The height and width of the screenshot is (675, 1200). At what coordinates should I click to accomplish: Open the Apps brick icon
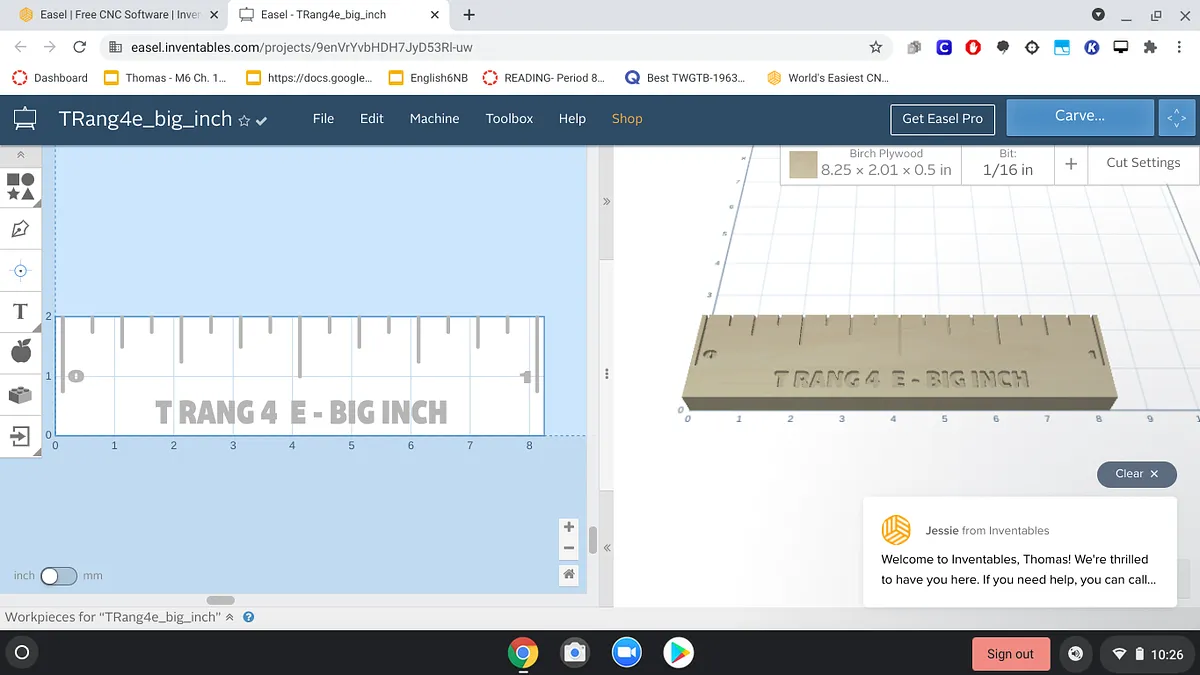point(20,394)
